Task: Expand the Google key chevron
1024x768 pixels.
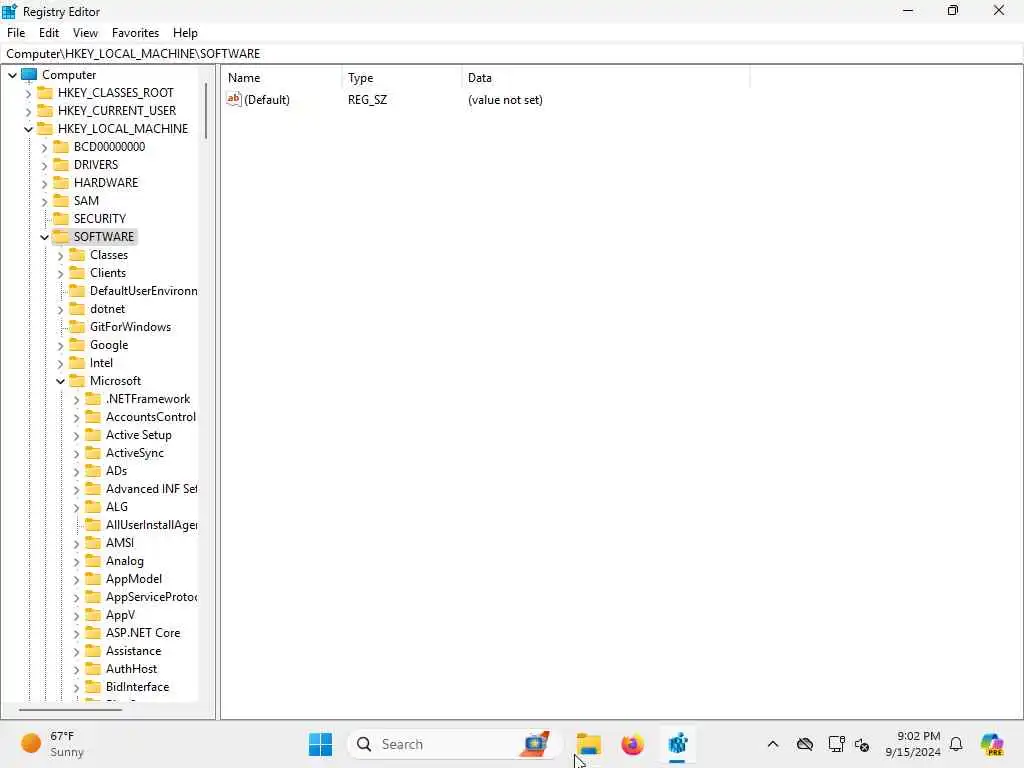Action: (x=60, y=345)
